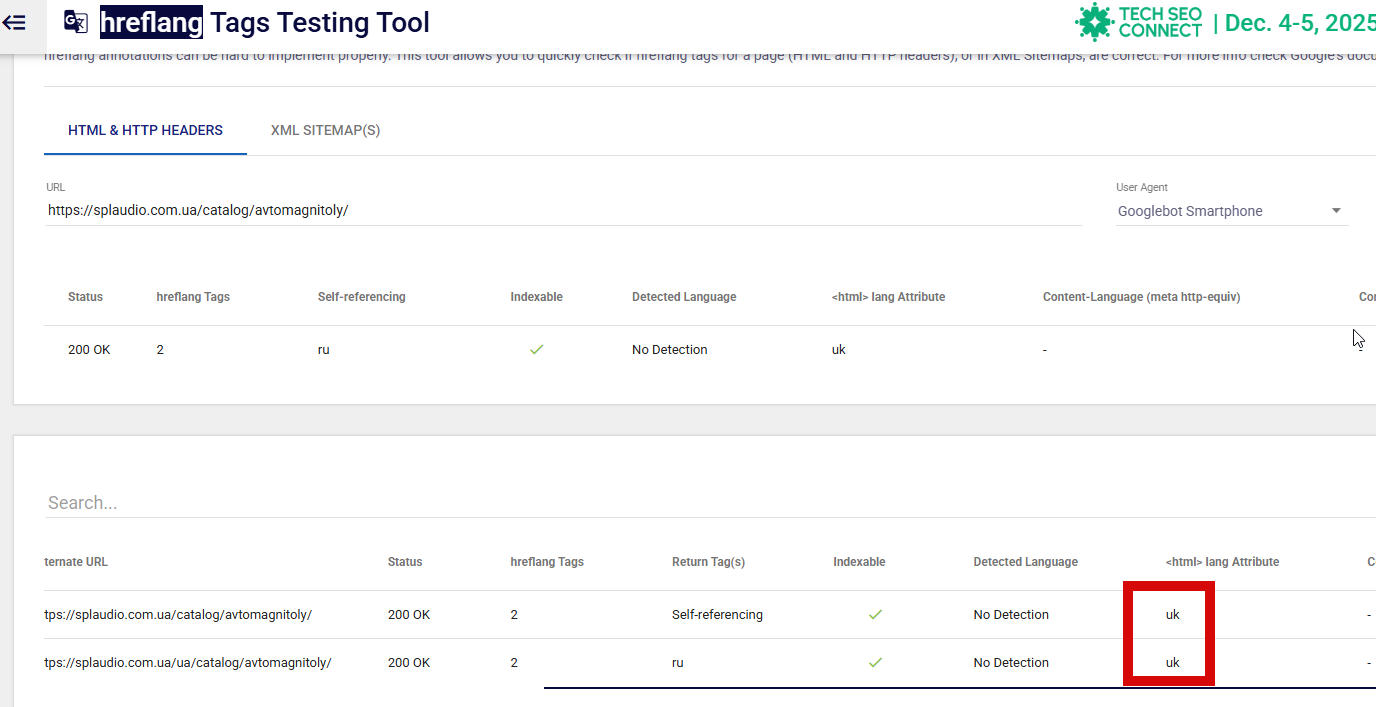This screenshot has height=707, width=1376.
Task: Click the collapse menu arrow icon
Action: coord(14,22)
